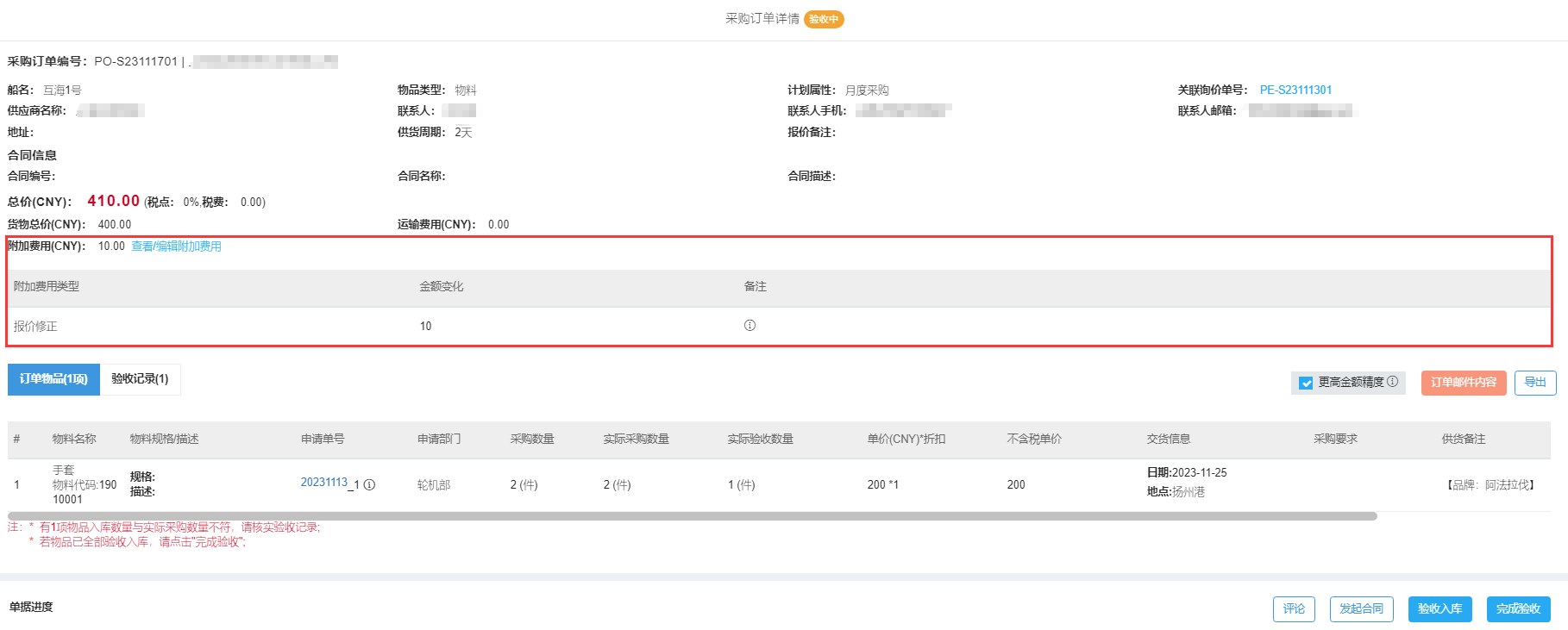1568x630 pixels.
Task: Click the info icon in the 备注 column
Action: click(x=750, y=326)
